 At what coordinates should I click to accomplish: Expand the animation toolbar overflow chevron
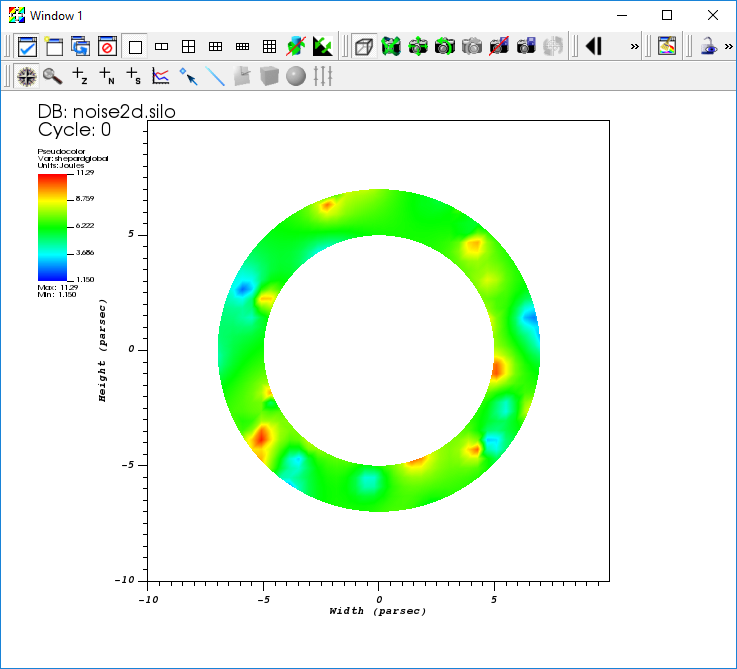[x=635, y=47]
